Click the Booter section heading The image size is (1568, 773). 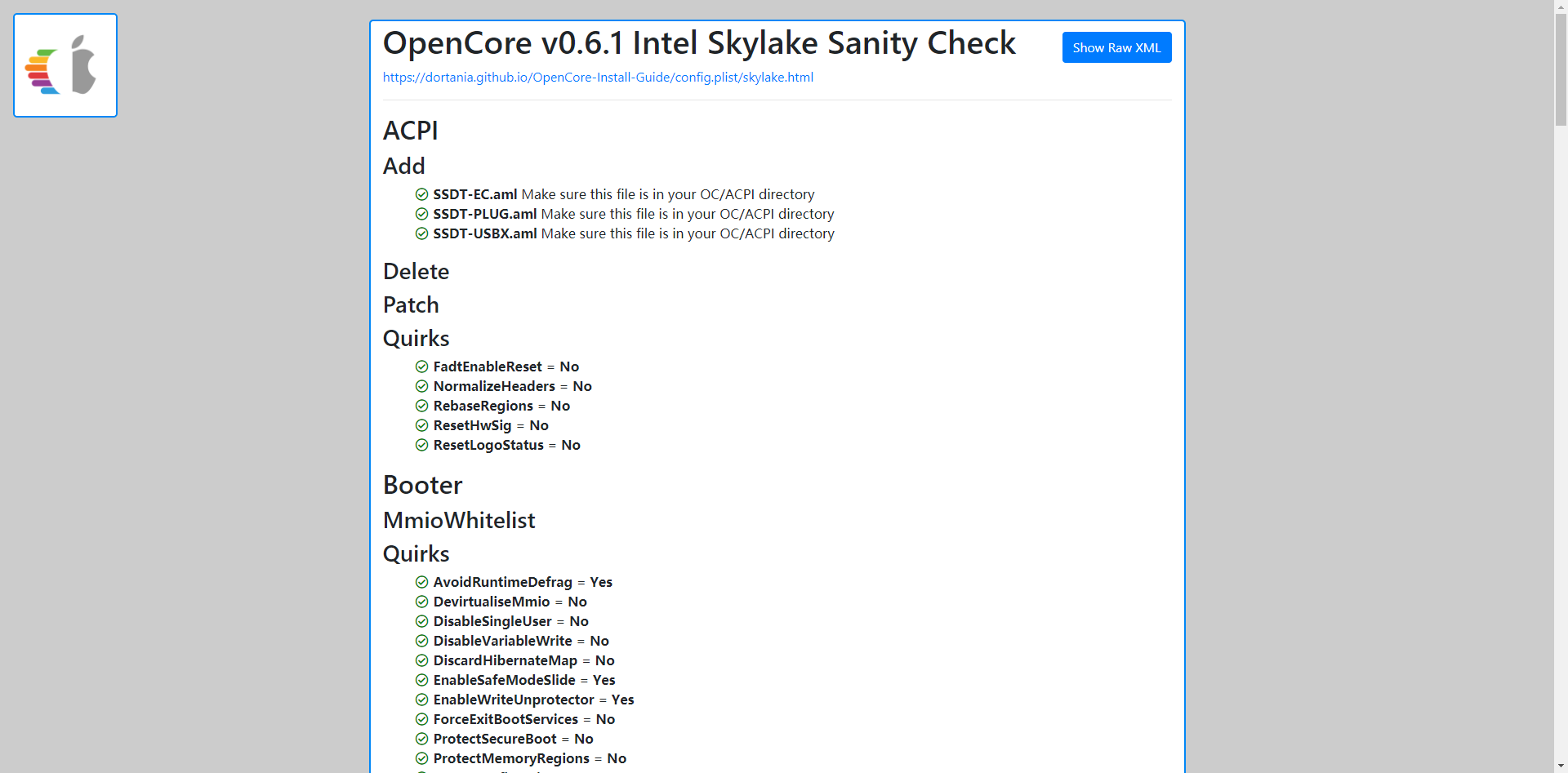click(x=423, y=485)
